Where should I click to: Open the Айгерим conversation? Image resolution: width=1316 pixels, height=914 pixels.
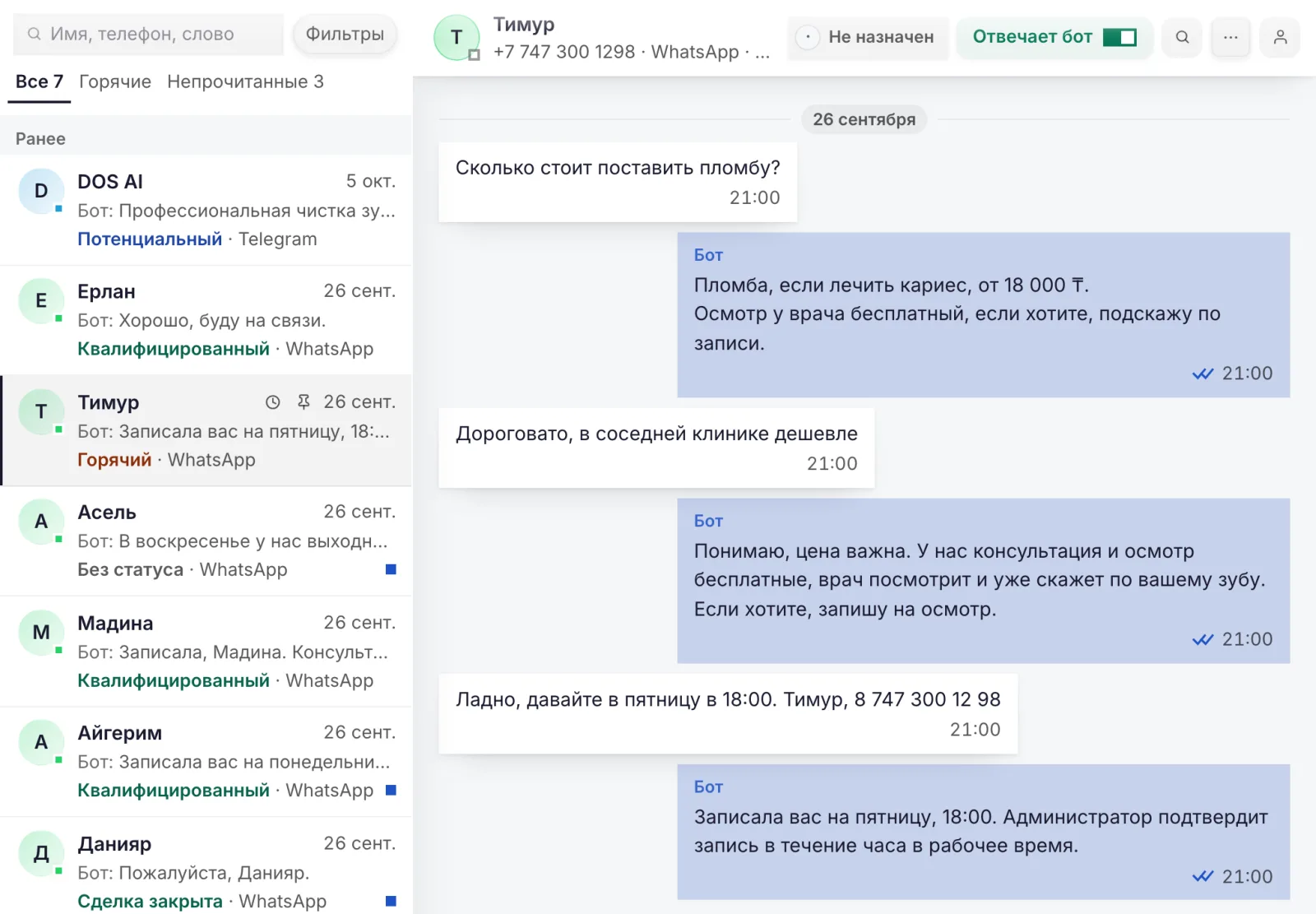point(206,762)
